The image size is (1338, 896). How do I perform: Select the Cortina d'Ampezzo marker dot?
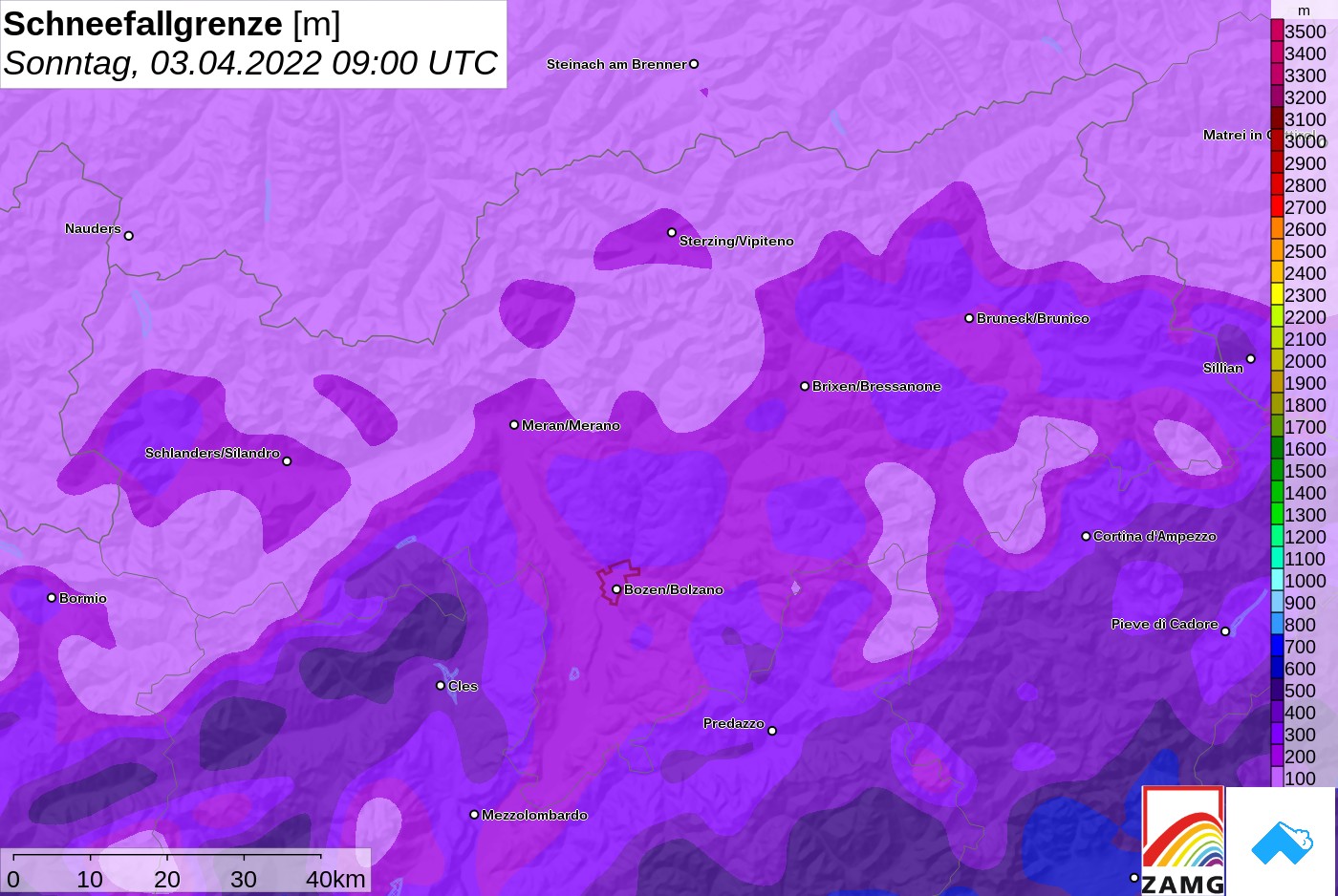[x=1086, y=536]
